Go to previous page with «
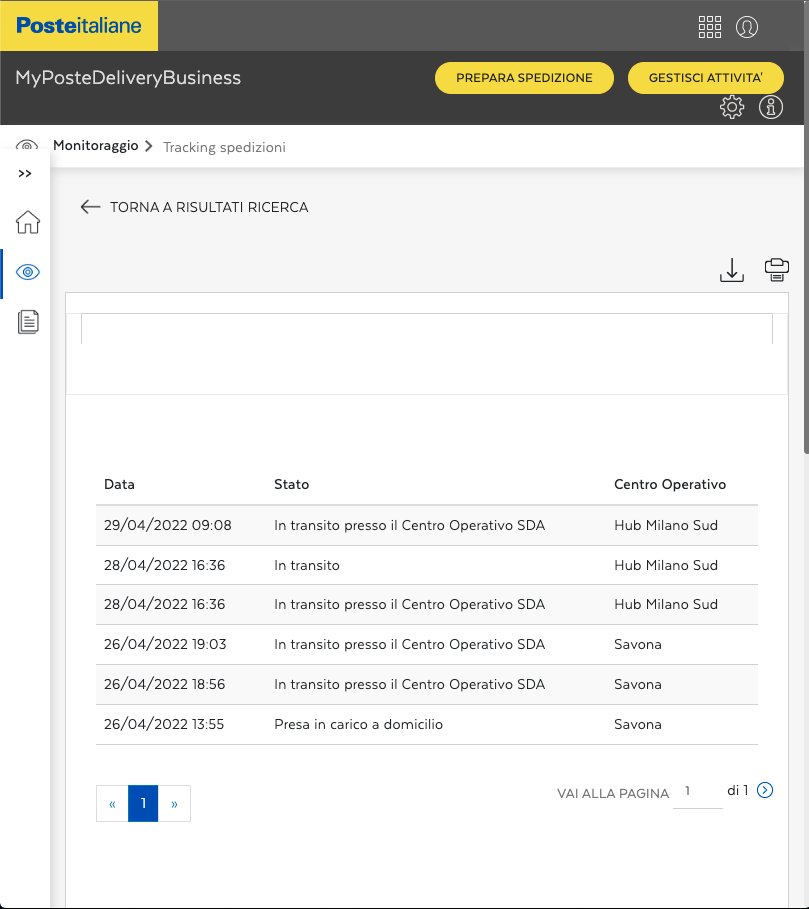Screen dimensions: 809x909 point(112,803)
